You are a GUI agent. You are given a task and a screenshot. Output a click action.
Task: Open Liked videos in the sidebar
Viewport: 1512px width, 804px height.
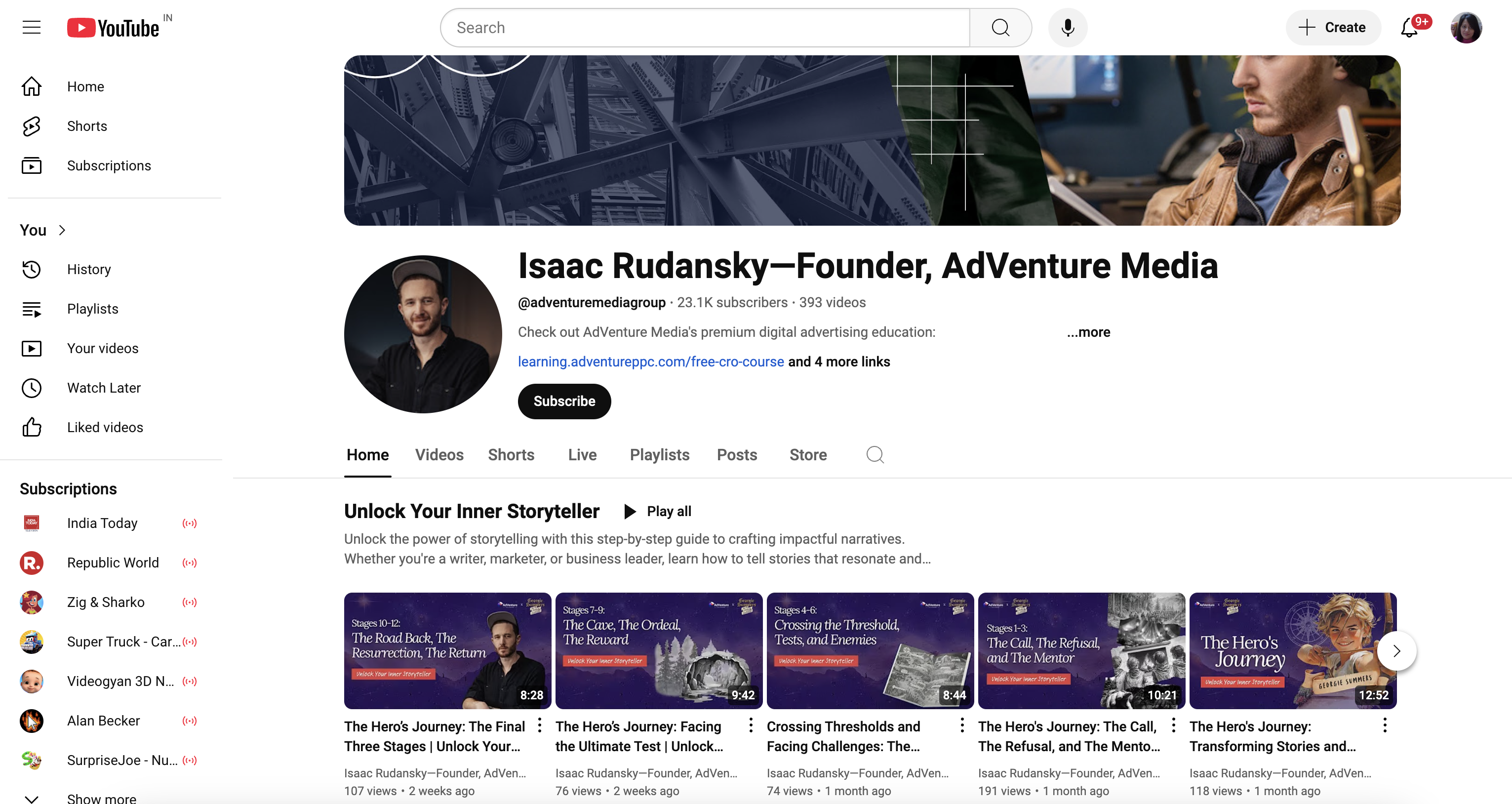[x=105, y=427]
